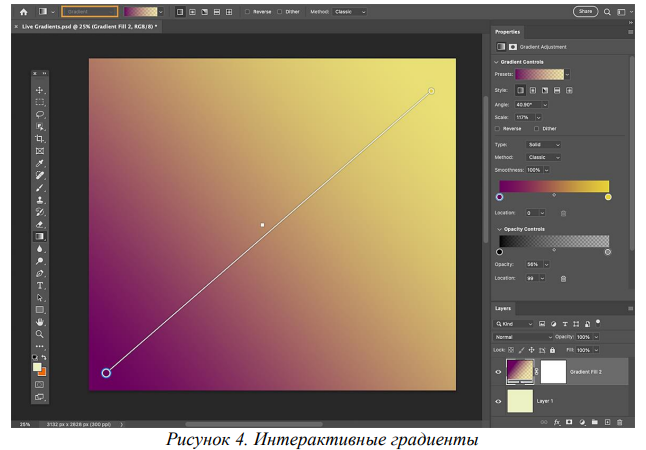Check Dither in Properties panel
This screenshot has height=450, width=646.
coord(536,129)
